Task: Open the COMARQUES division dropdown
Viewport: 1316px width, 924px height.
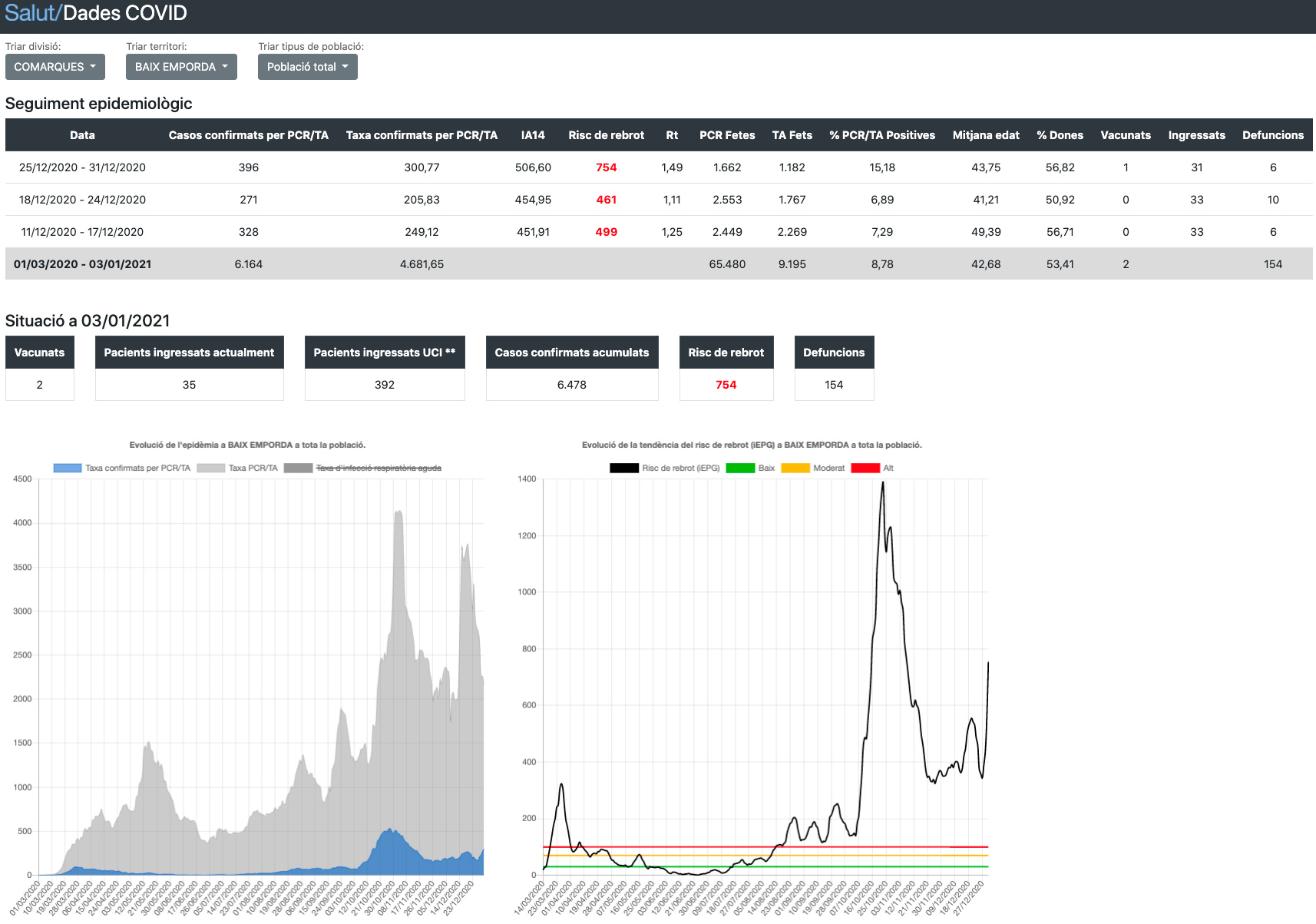Action: pos(55,67)
